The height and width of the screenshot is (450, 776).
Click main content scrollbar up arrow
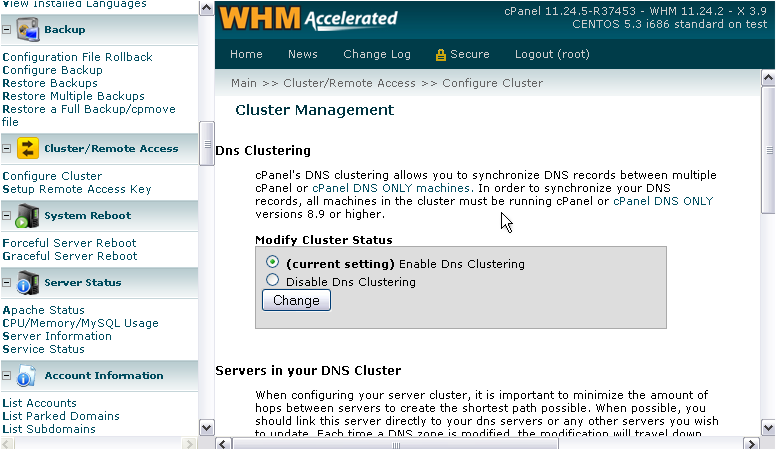point(768,78)
